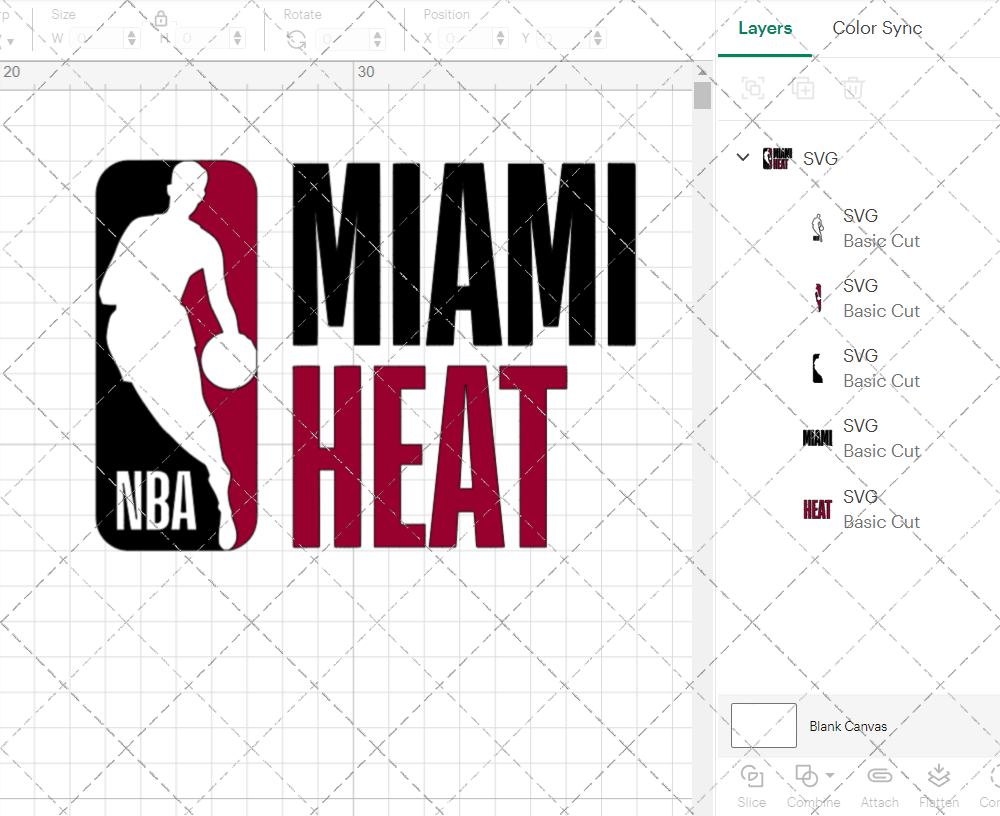Click the Width stepper arrows
The width and height of the screenshot is (1000, 816).
point(132,39)
